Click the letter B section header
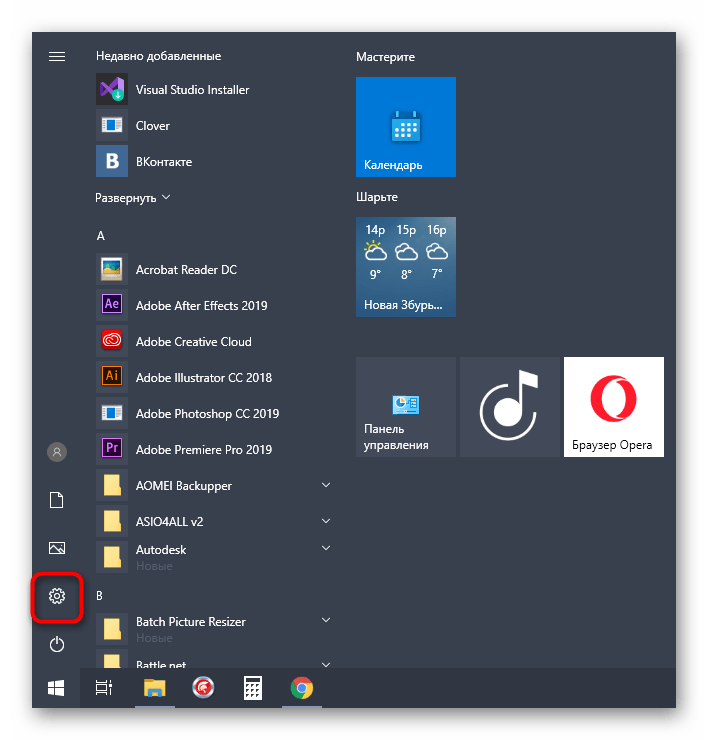Image resolution: width=708 pixels, height=740 pixels. (99, 596)
